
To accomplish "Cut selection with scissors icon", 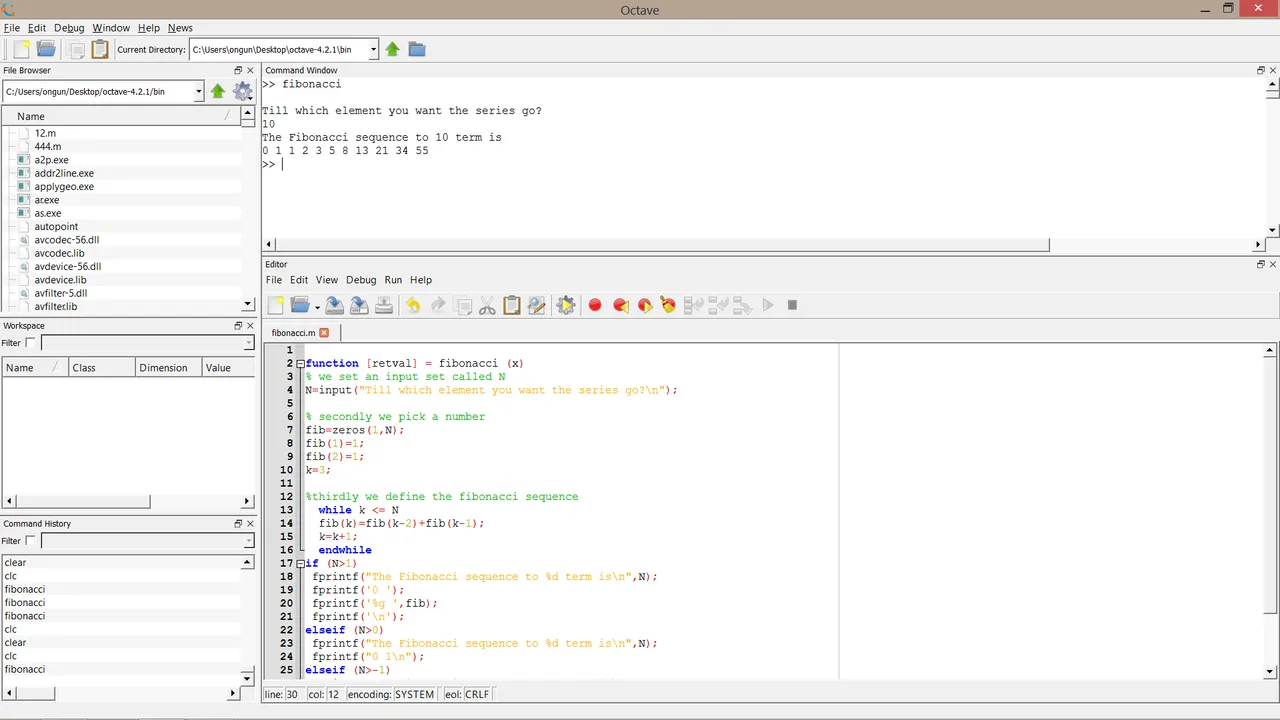I will click(487, 305).
